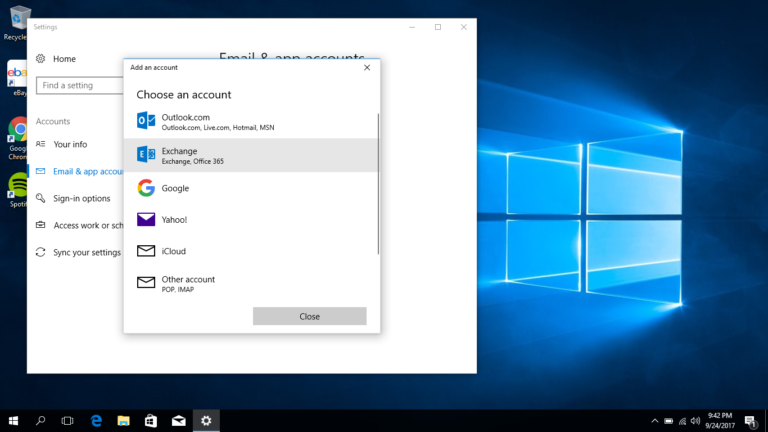Select Email & app accounts sidebar item
The image size is (768, 432).
[76, 171]
